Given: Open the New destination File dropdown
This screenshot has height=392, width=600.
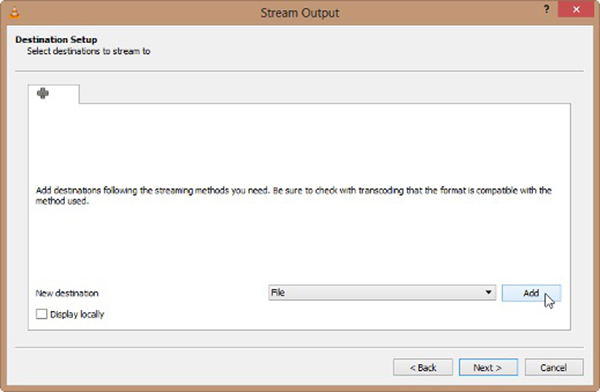Looking at the screenshot, I should pyautogui.click(x=382, y=292).
